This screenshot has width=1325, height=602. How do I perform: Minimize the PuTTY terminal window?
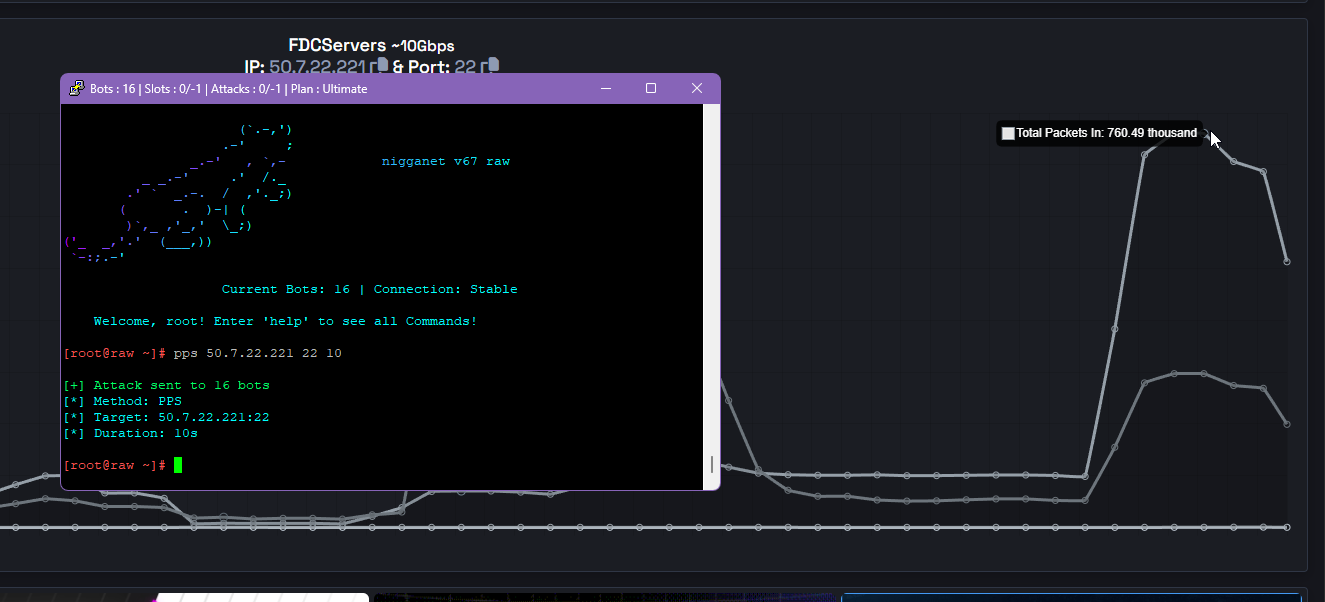(x=605, y=88)
